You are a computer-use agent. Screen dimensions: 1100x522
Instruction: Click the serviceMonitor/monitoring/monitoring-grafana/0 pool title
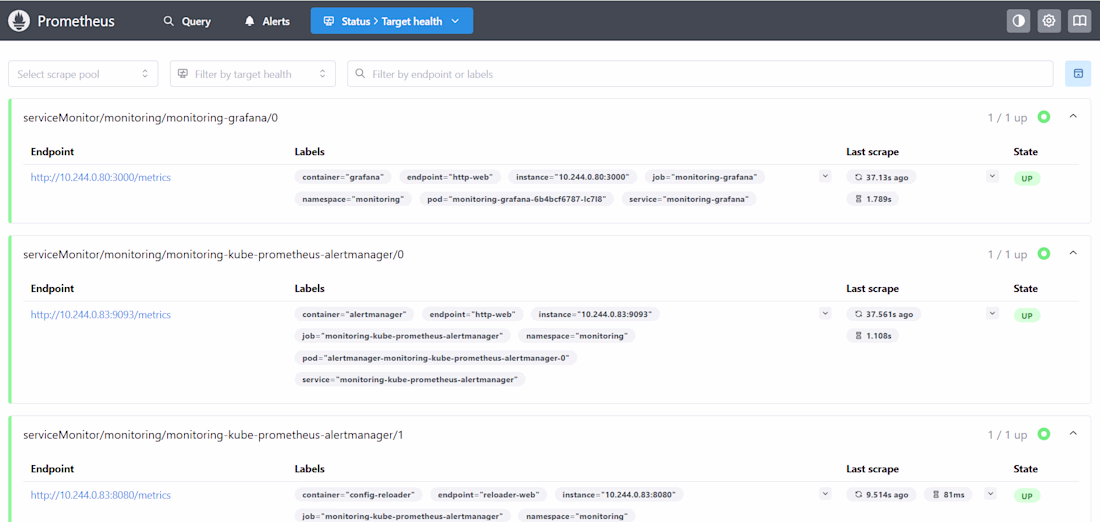151,118
